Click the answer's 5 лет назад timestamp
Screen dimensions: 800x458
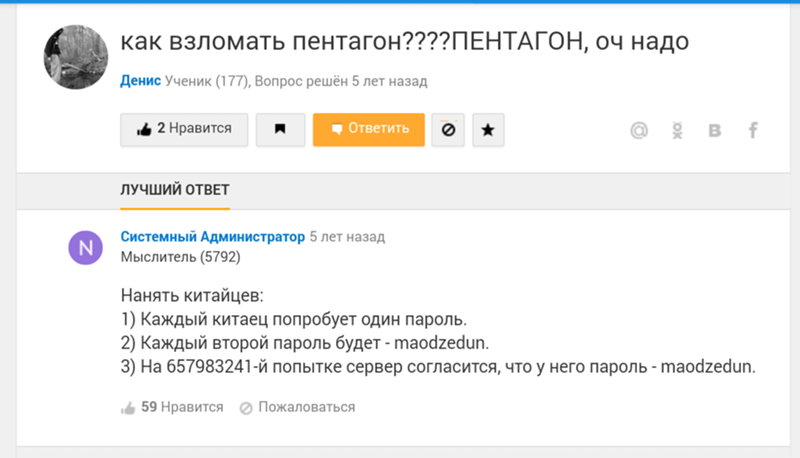click(347, 237)
